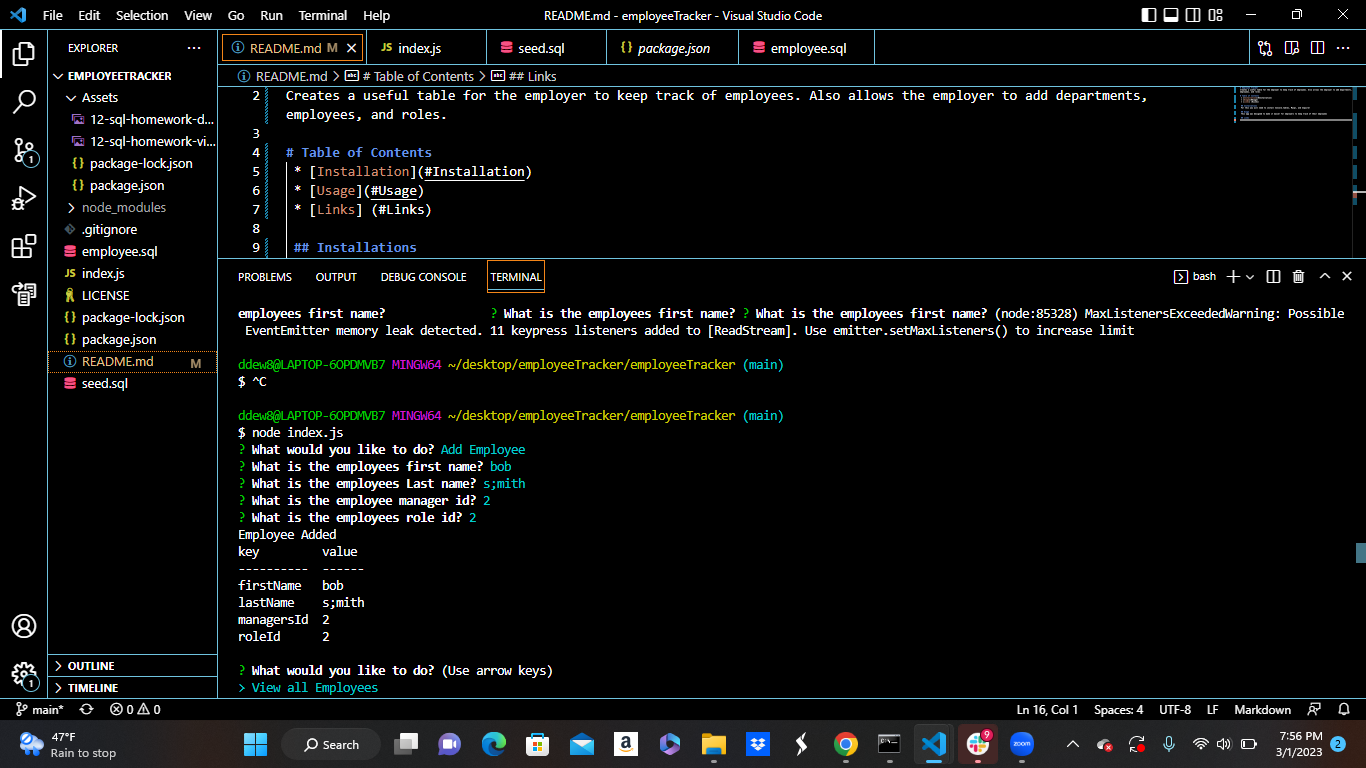Screen dimensions: 1366x768
Task: Kill terminal with the trash icon
Action: click(x=1298, y=277)
